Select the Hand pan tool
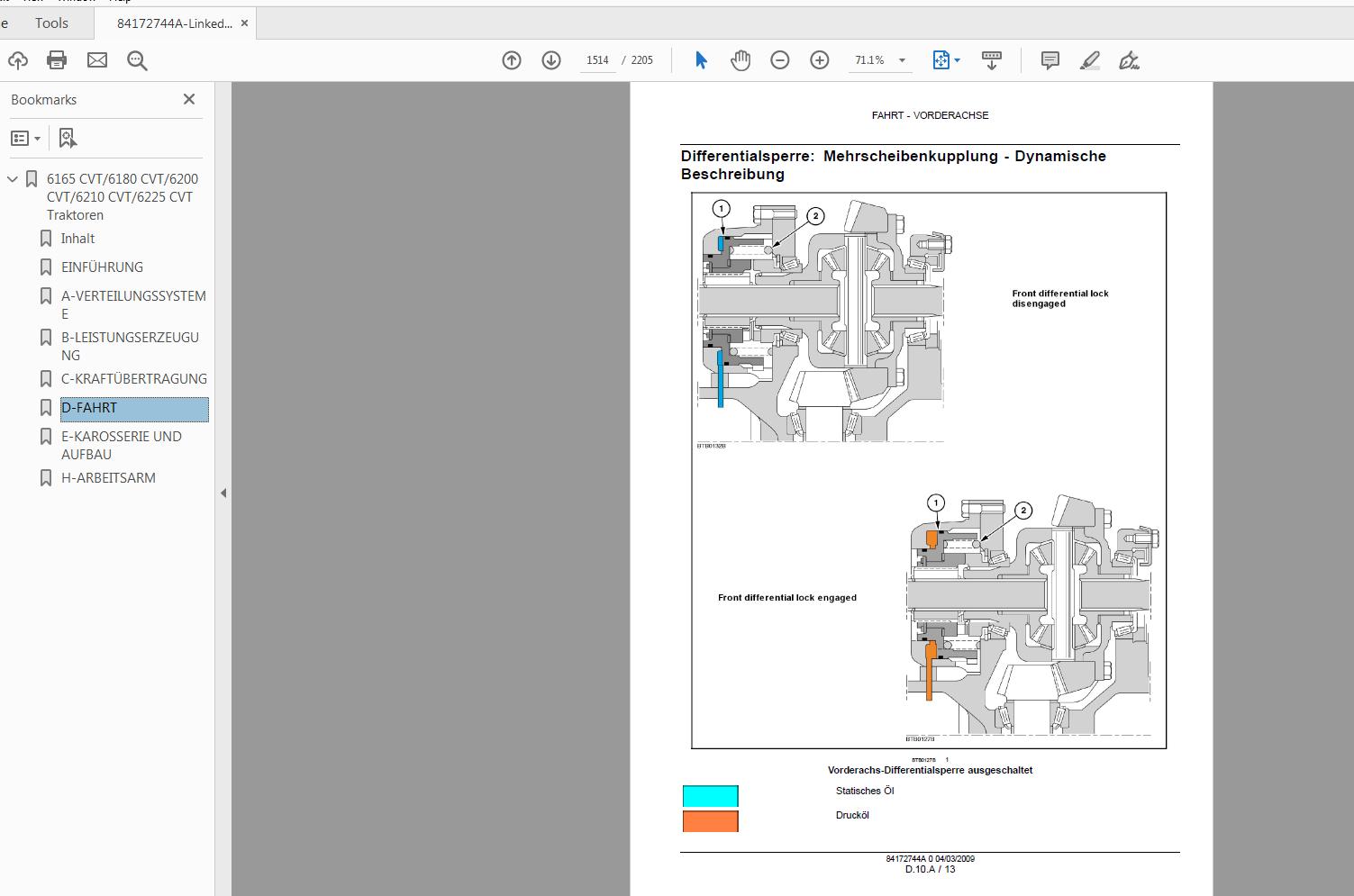This screenshot has height=896, width=1354. (741, 60)
